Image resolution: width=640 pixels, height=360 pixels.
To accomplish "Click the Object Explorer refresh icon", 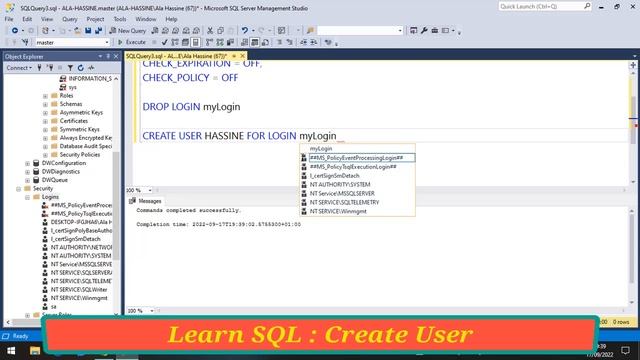I will point(80,68).
